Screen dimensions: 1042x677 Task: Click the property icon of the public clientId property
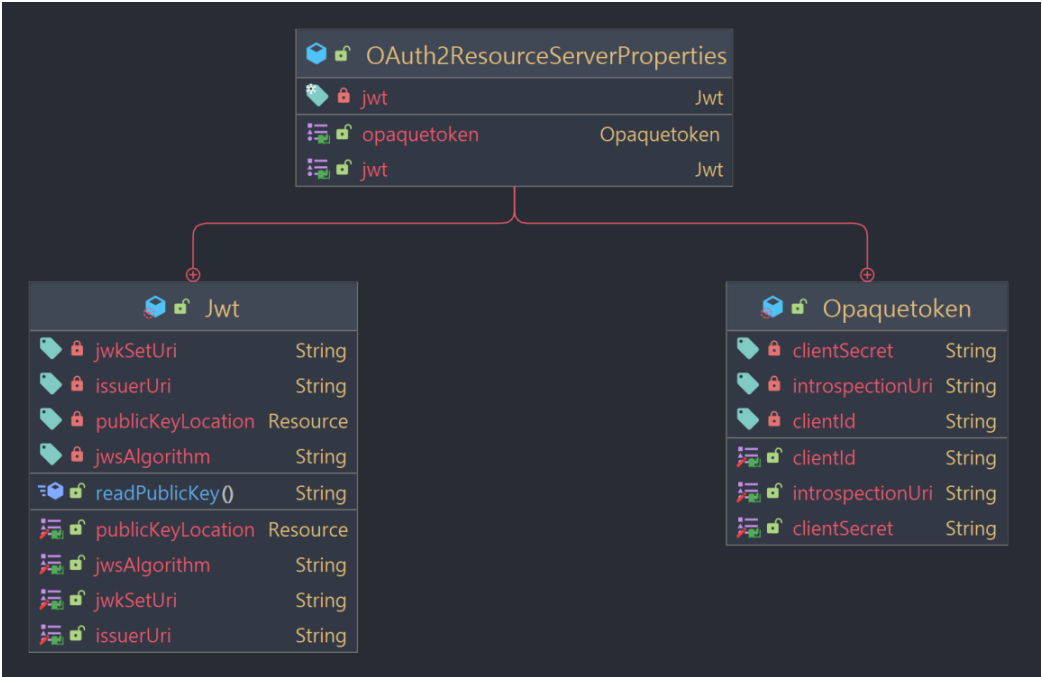[748, 457]
